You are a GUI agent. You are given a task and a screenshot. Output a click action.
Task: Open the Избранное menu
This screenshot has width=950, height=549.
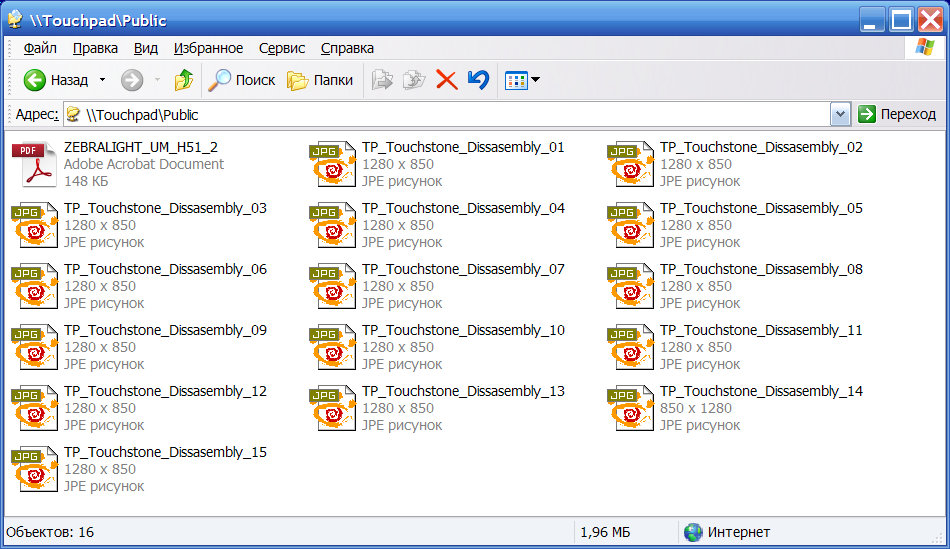pos(208,48)
